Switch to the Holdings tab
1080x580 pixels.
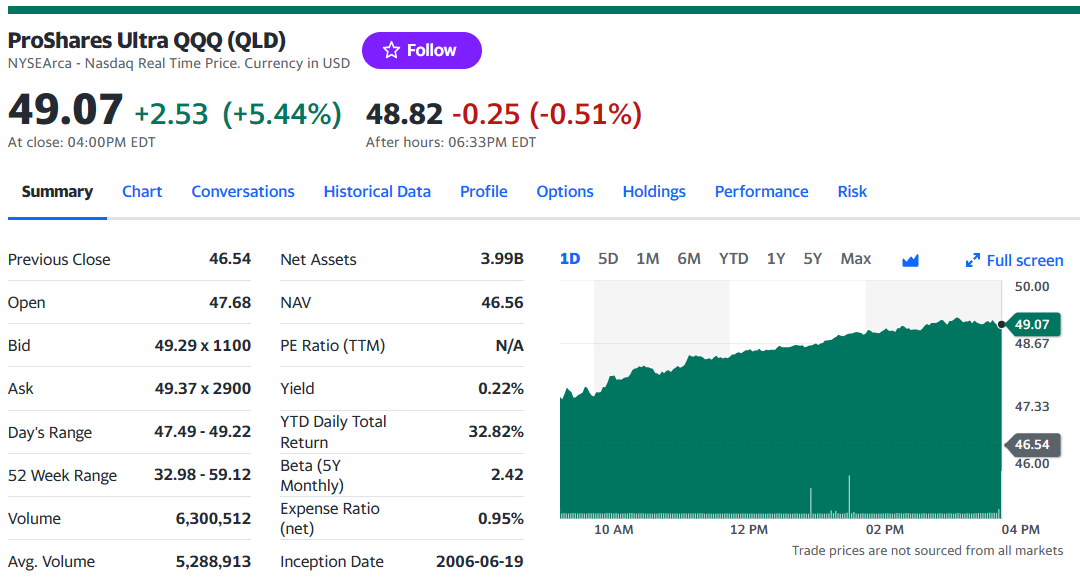click(x=654, y=191)
